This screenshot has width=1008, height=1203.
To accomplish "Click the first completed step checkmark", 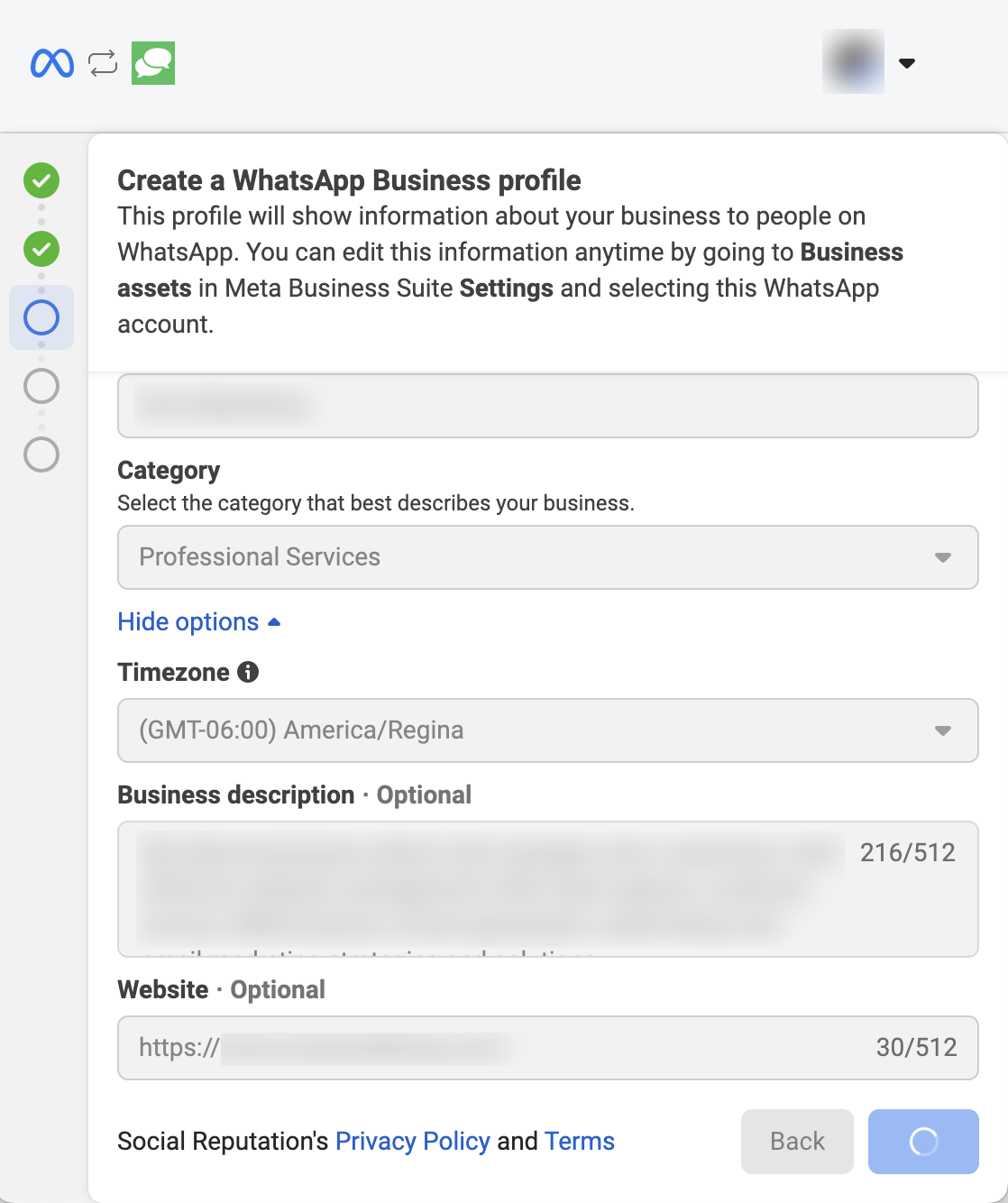I will [x=41, y=180].
